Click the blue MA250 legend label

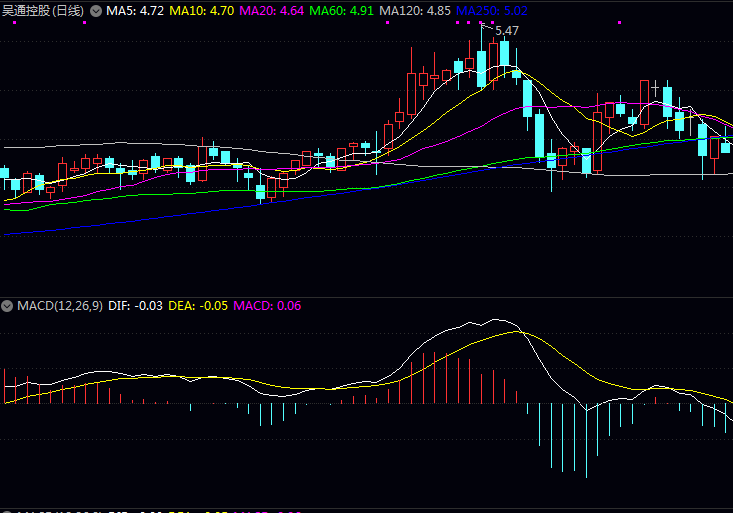click(492, 10)
